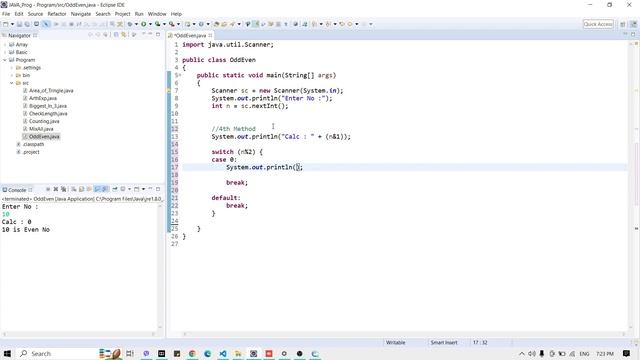Click the New file toolbar icon
This screenshot has width=640, height=360.
pyautogui.click(x=6, y=24)
